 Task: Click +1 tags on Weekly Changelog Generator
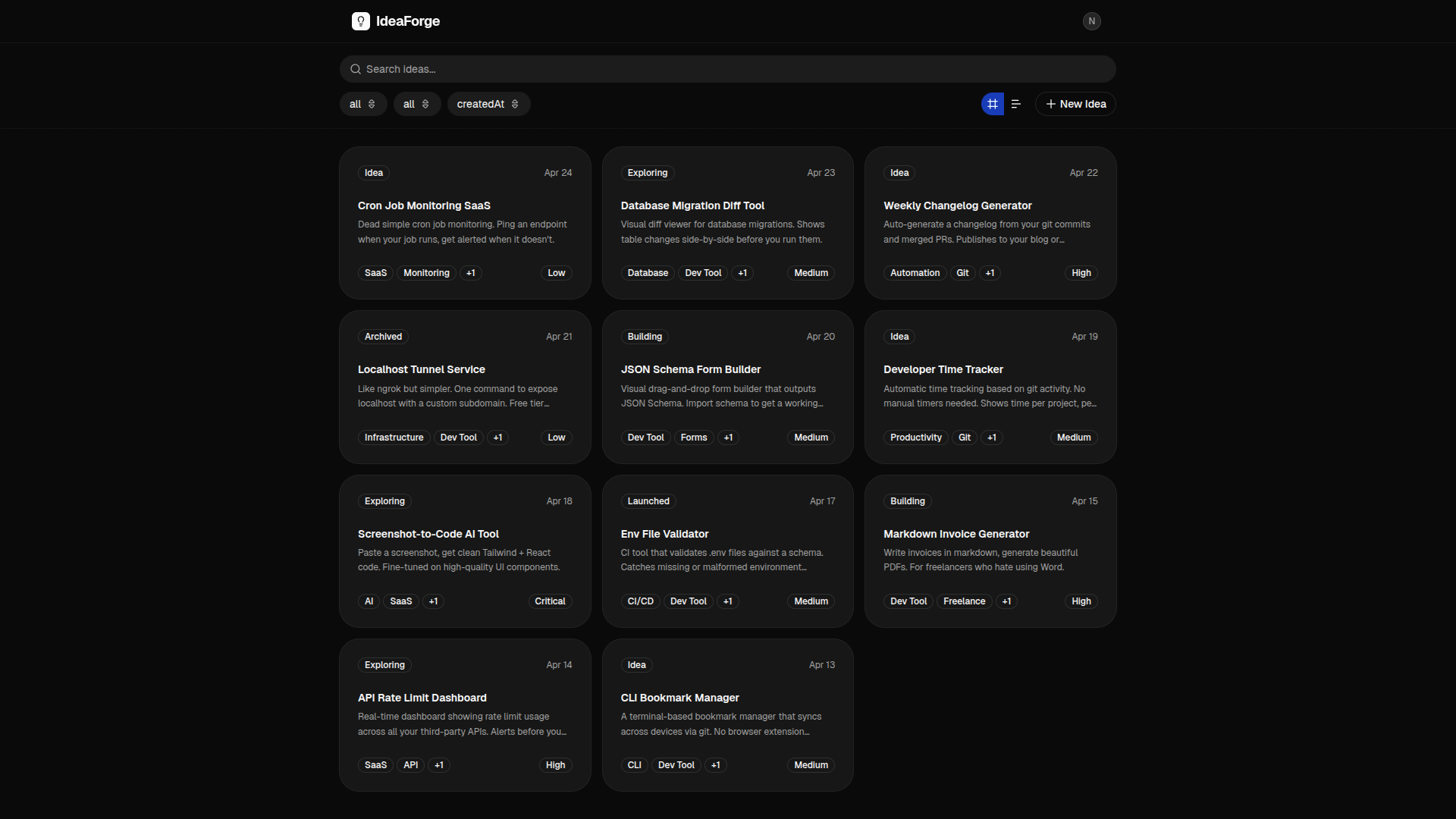point(989,273)
